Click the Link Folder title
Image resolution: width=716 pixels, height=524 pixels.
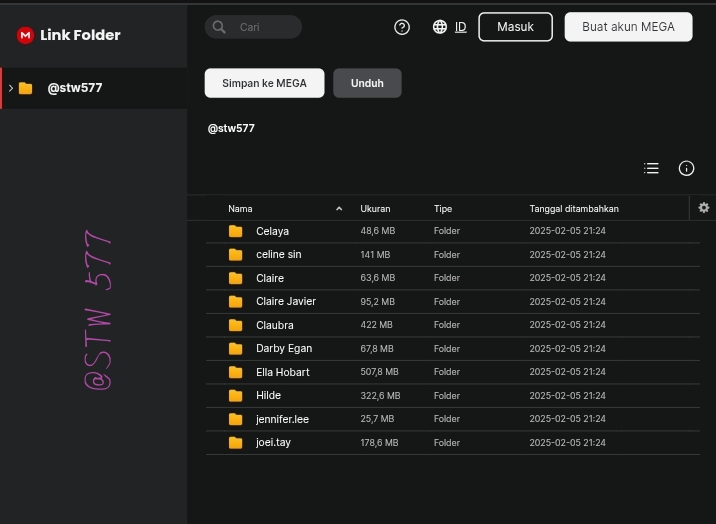click(80, 35)
